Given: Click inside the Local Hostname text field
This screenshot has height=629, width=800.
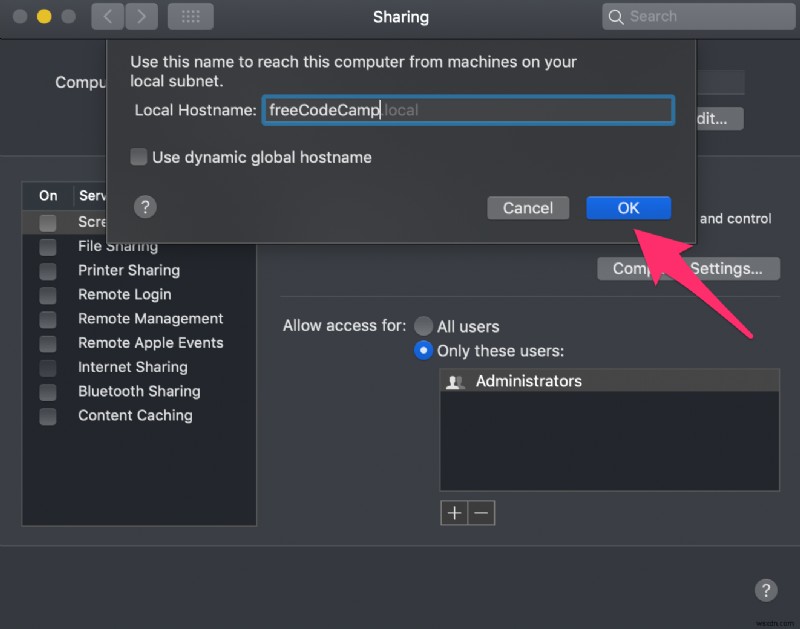Looking at the screenshot, I should [468, 110].
